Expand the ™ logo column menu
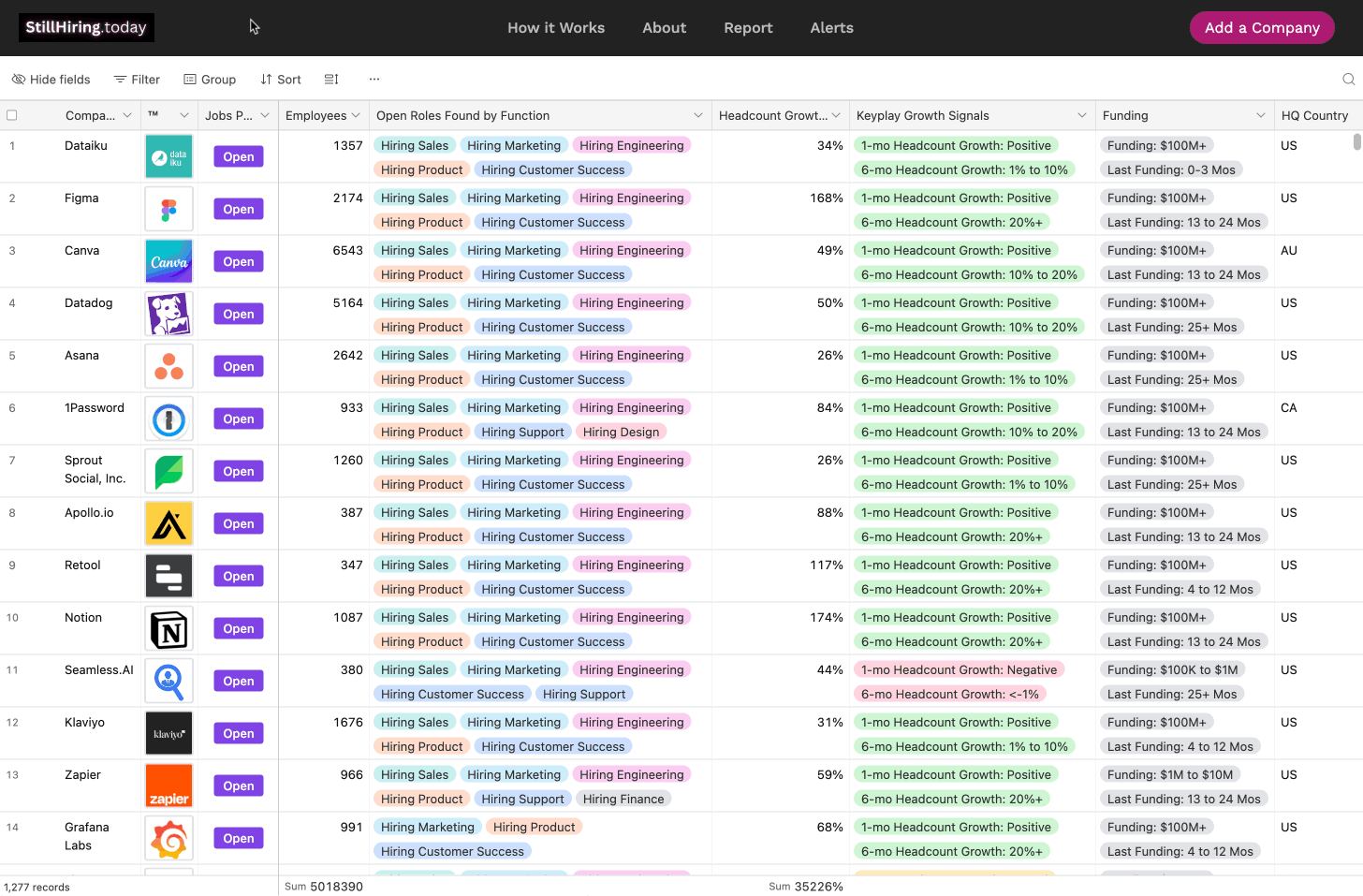 [184, 115]
